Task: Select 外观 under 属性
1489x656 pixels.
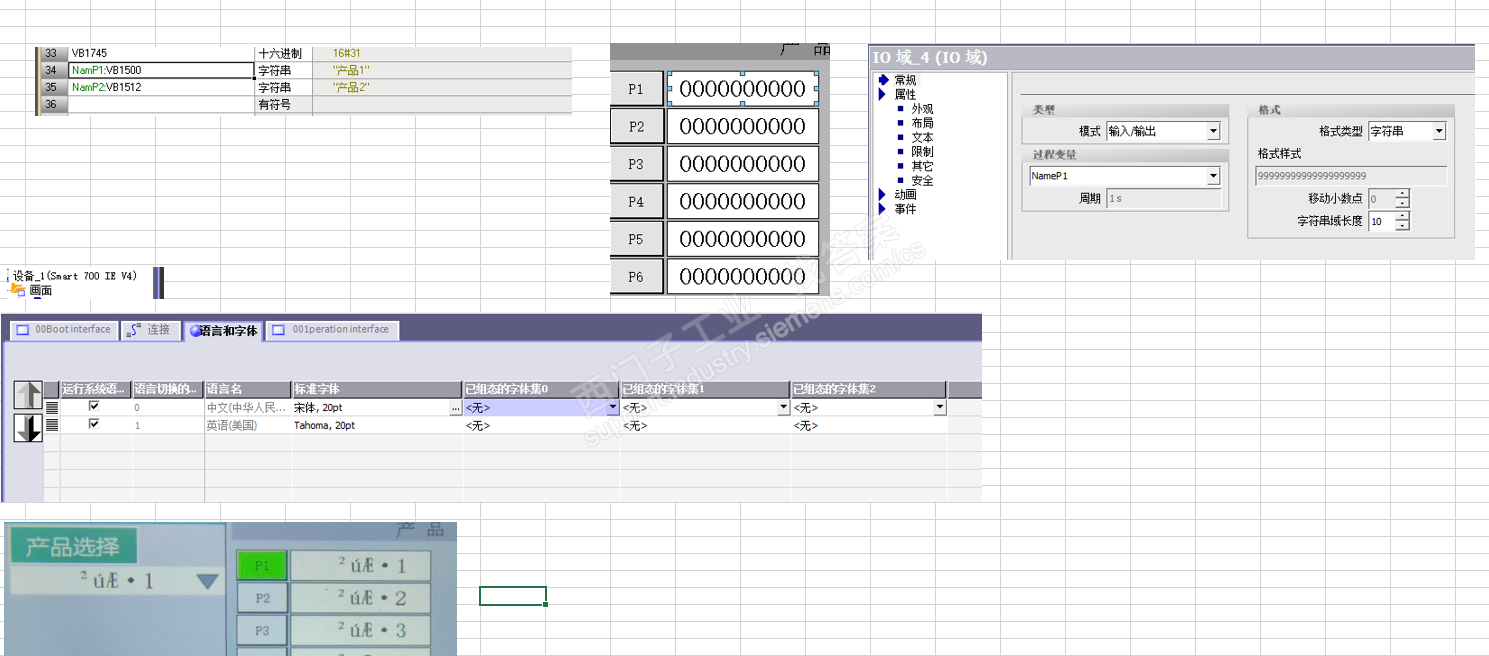Action: (922, 109)
